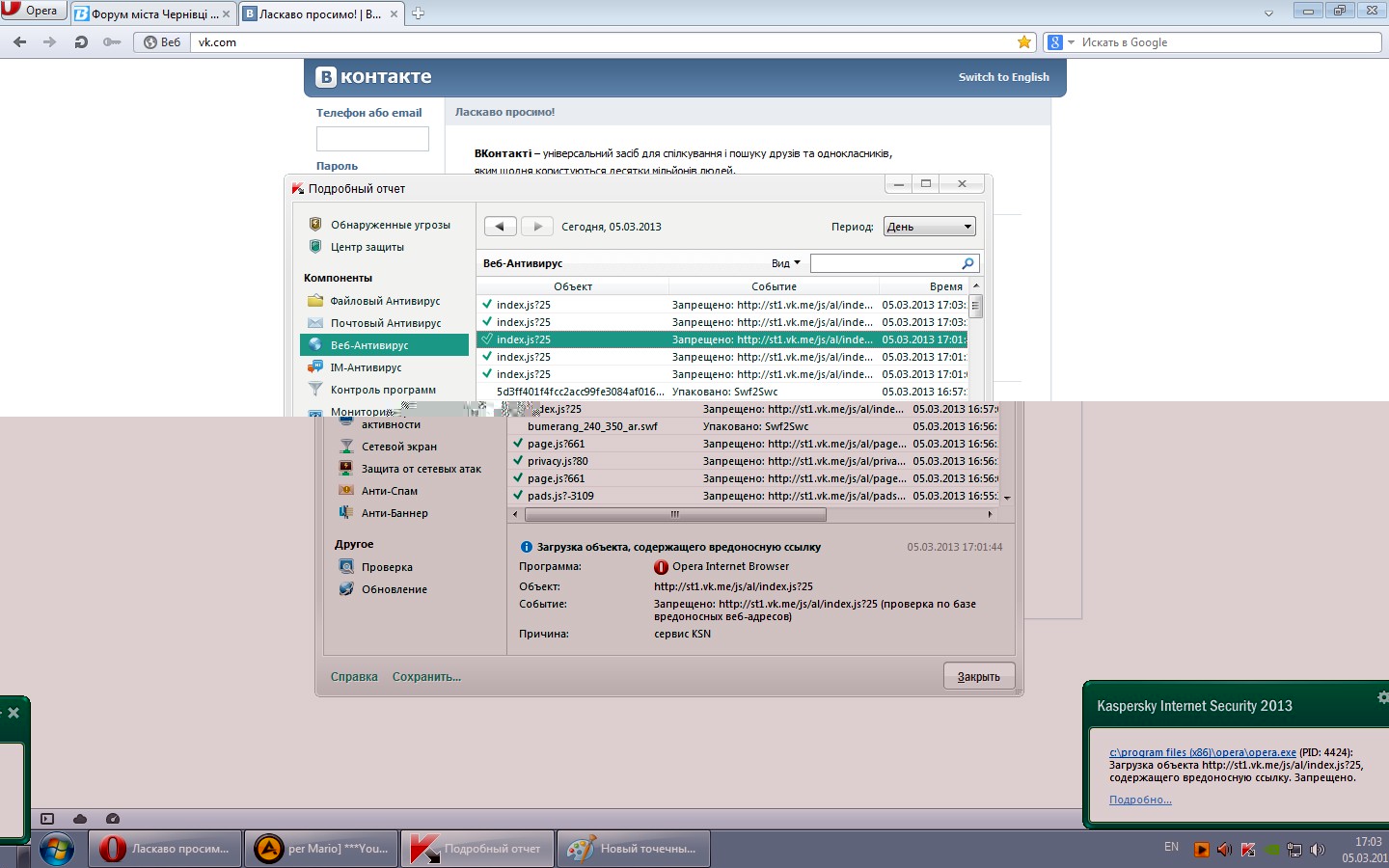Image resolution: width=1389 pixels, height=868 pixels.
Task: Select Сетевой экран component
Action: pyautogui.click(x=398, y=447)
